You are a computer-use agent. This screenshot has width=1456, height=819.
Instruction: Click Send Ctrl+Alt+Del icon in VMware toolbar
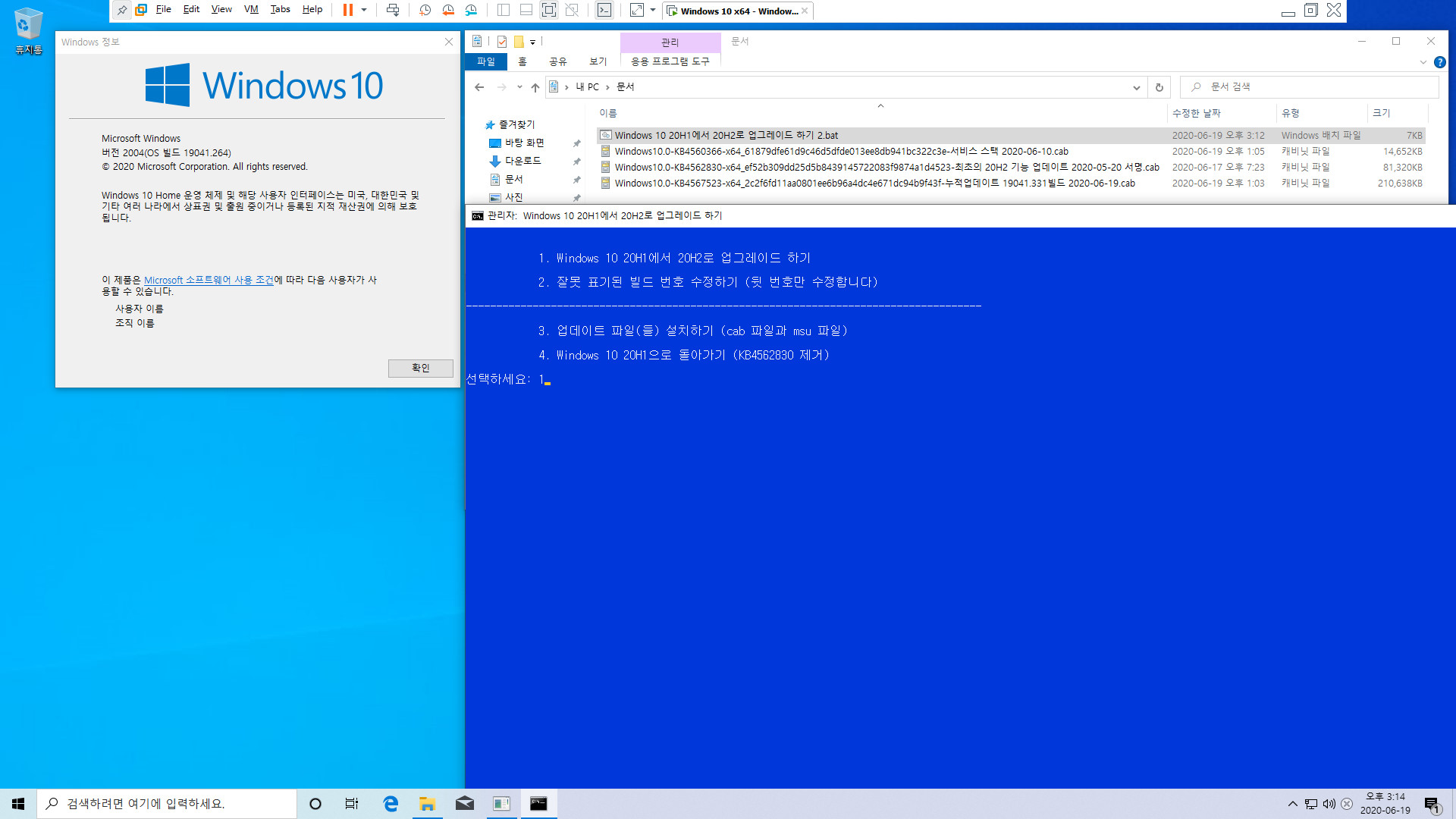[393, 10]
